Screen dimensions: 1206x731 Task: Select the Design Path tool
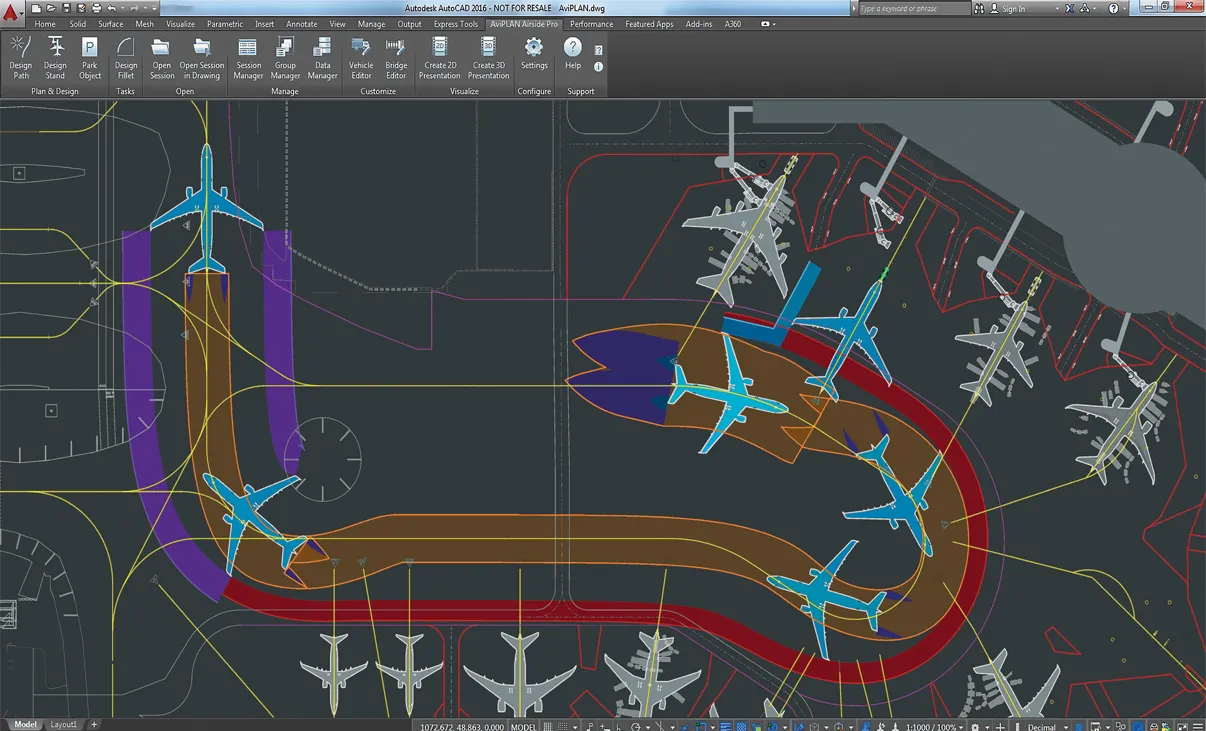20,57
